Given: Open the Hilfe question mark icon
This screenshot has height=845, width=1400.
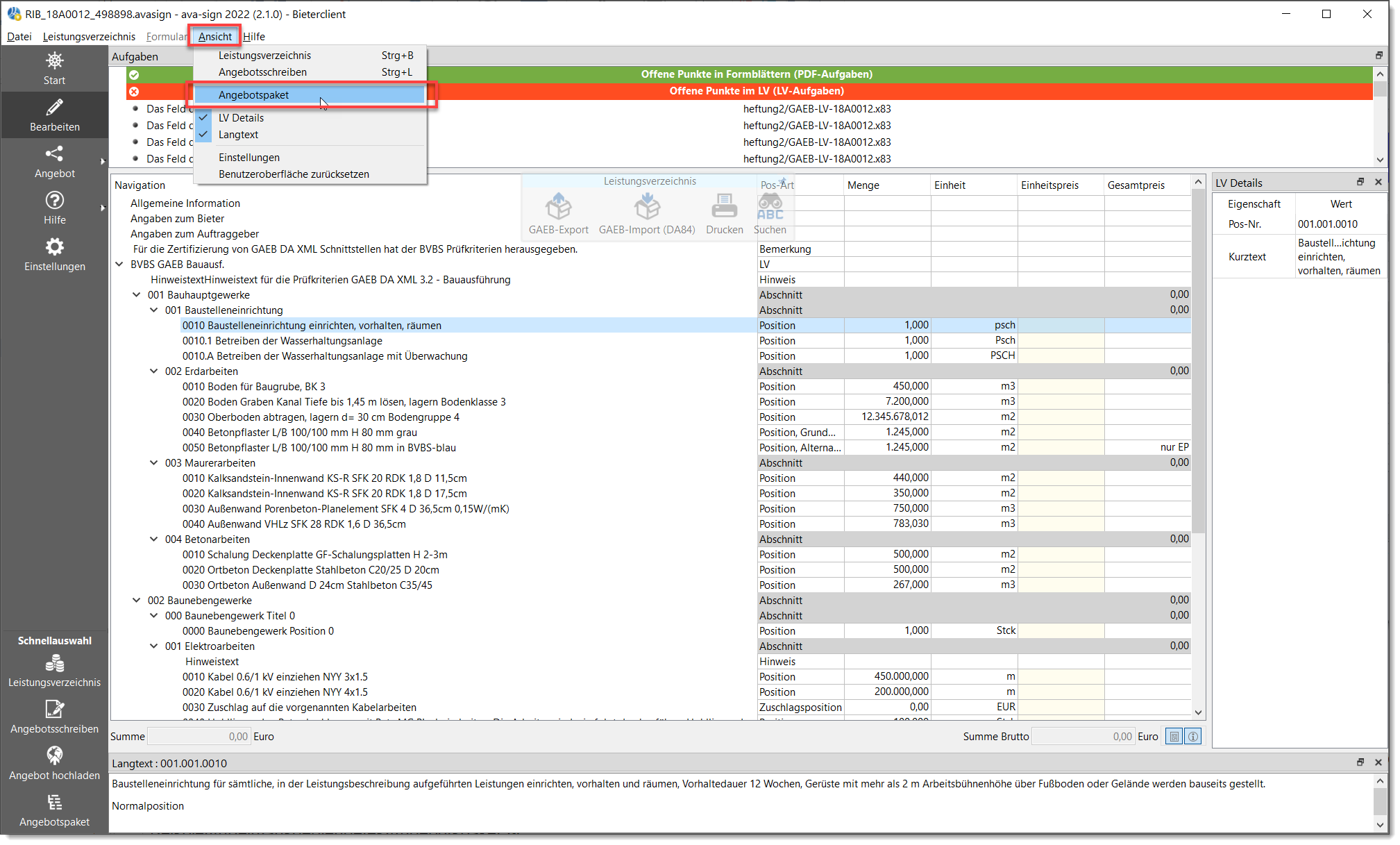Looking at the screenshot, I should pyautogui.click(x=54, y=200).
